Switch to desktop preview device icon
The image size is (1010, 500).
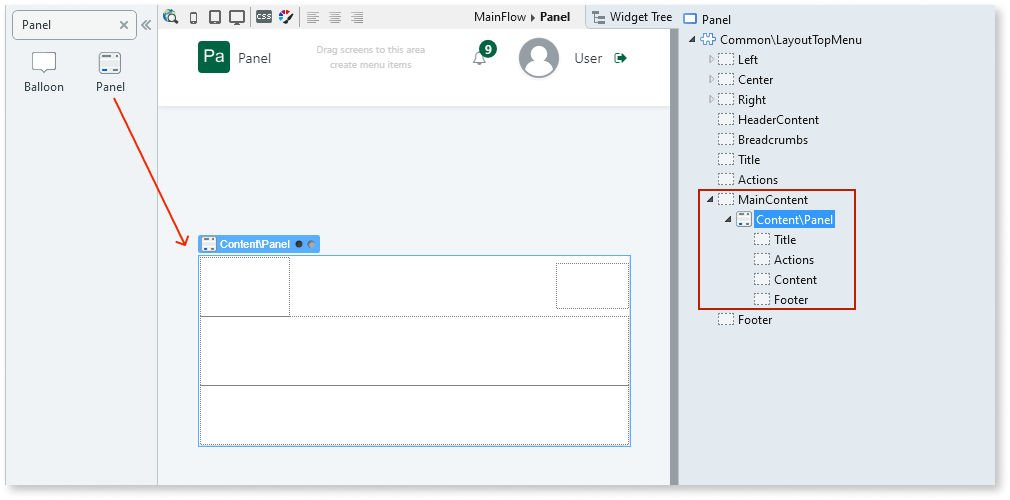(237, 17)
